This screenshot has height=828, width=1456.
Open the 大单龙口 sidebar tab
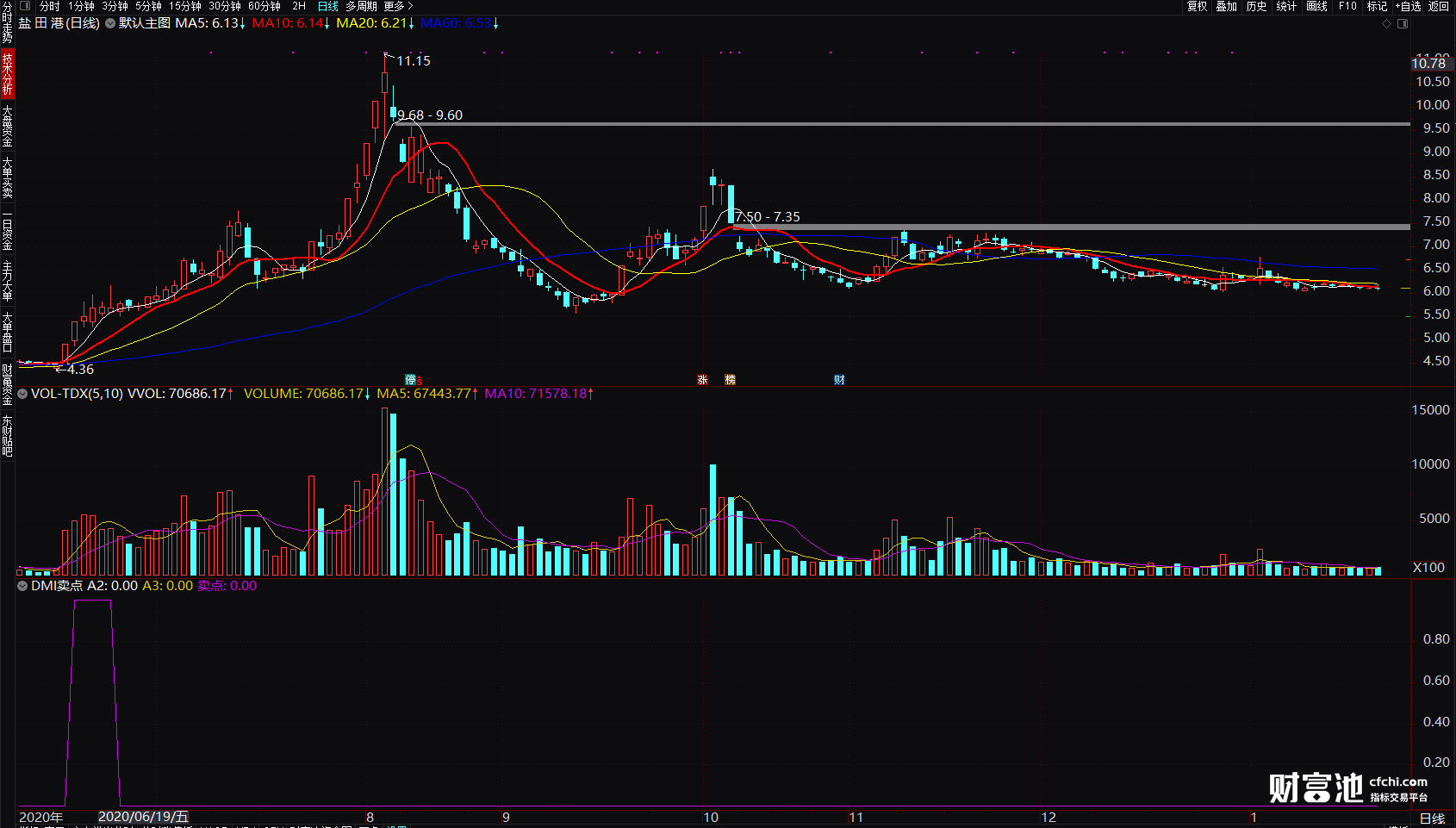(x=7, y=333)
